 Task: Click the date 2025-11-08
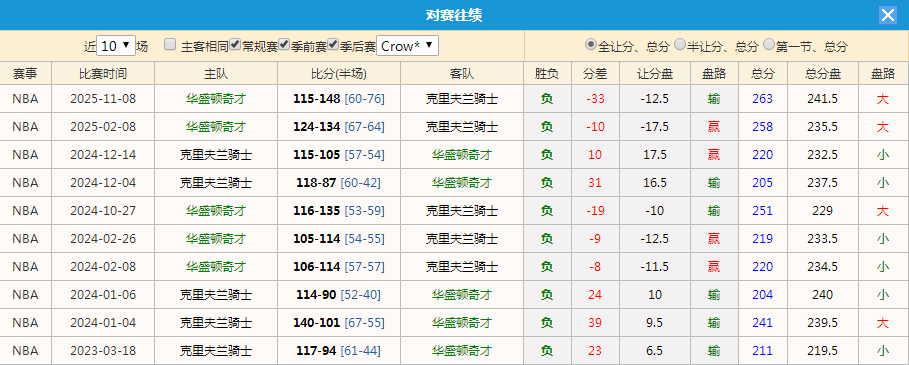[x=103, y=99]
